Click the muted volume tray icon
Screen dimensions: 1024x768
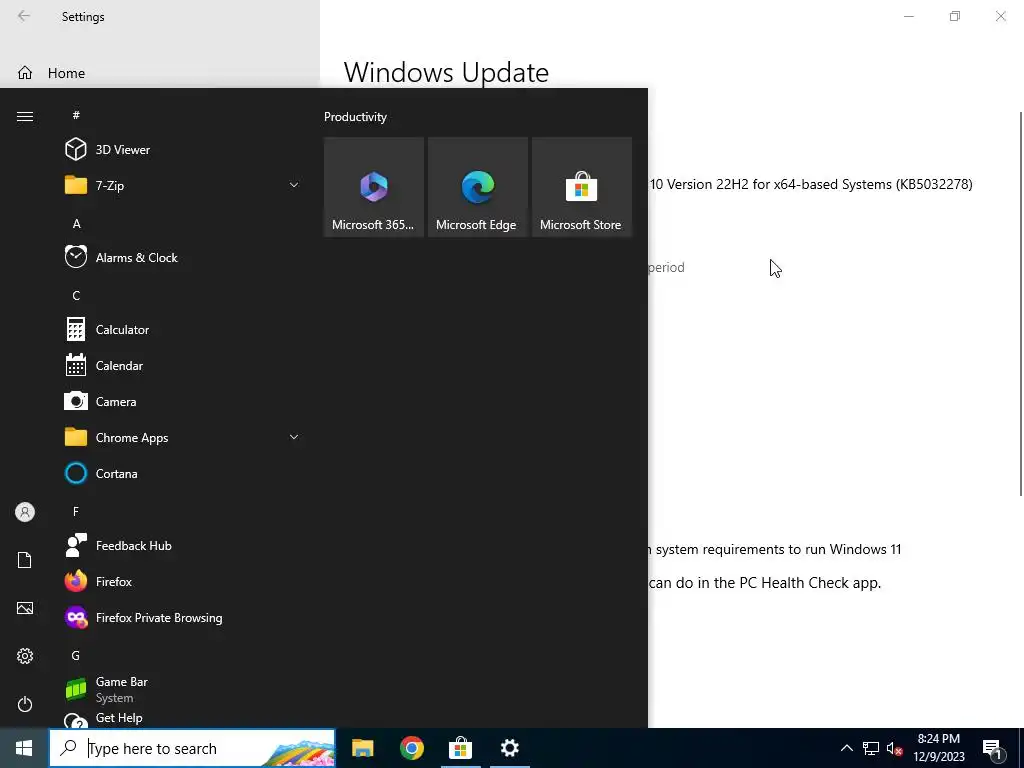894,748
